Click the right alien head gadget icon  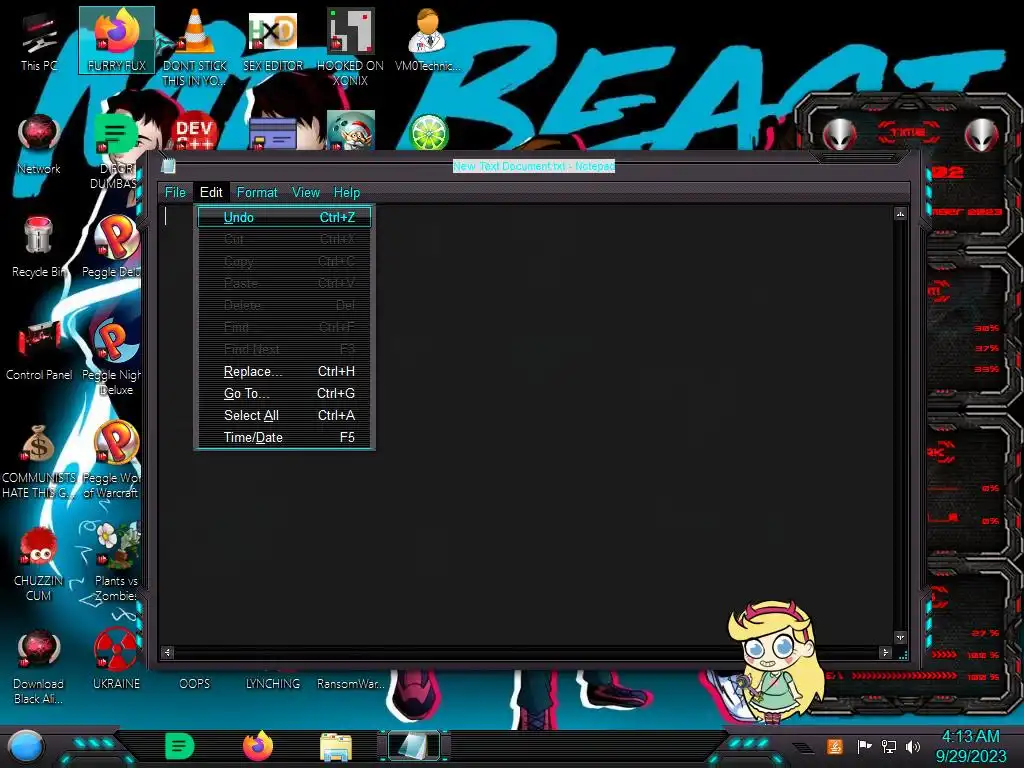pos(982,135)
